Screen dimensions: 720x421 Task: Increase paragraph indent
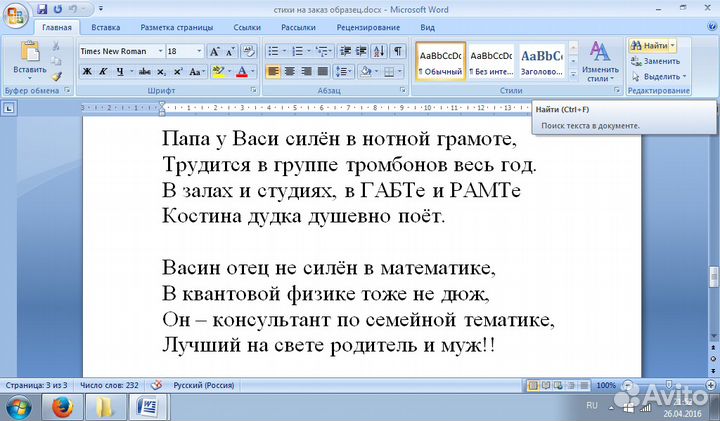point(361,51)
